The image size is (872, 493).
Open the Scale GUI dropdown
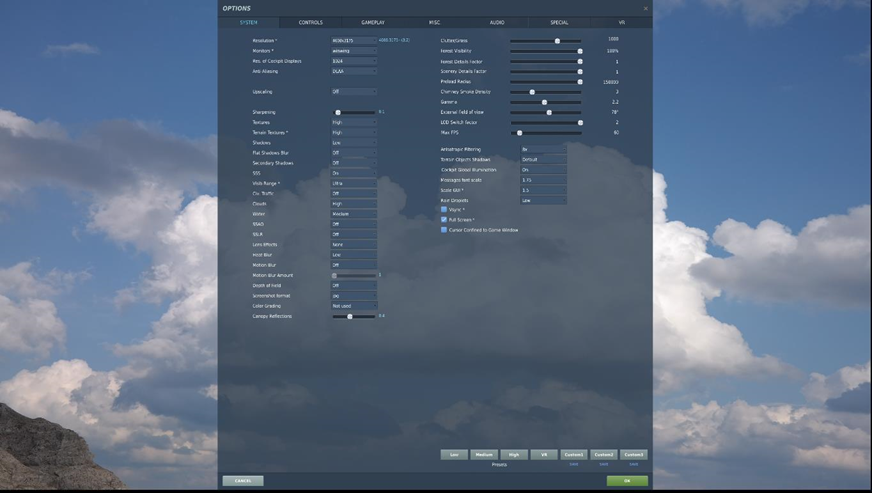[543, 190]
